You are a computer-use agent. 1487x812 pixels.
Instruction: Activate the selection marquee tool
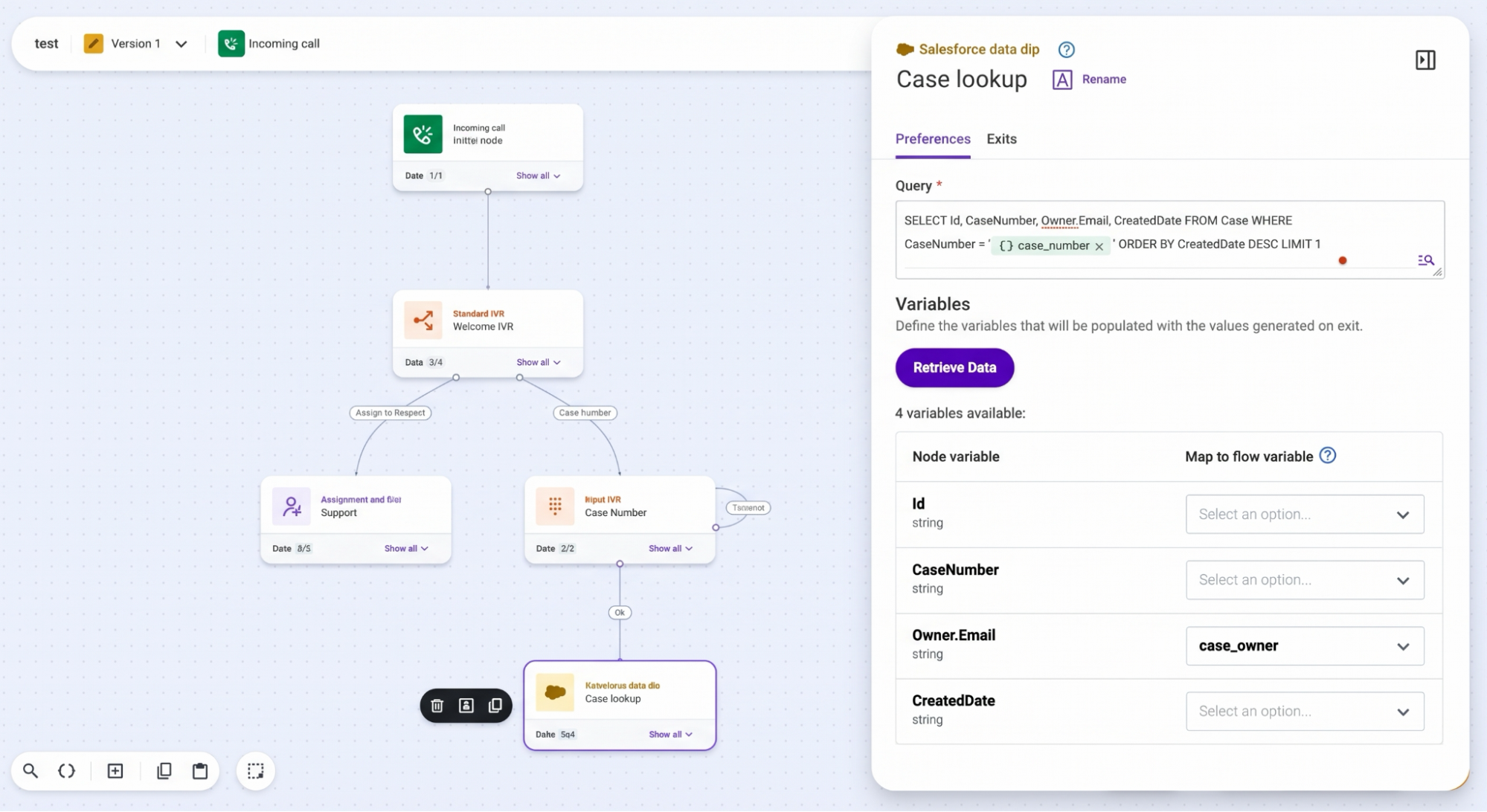coord(256,771)
